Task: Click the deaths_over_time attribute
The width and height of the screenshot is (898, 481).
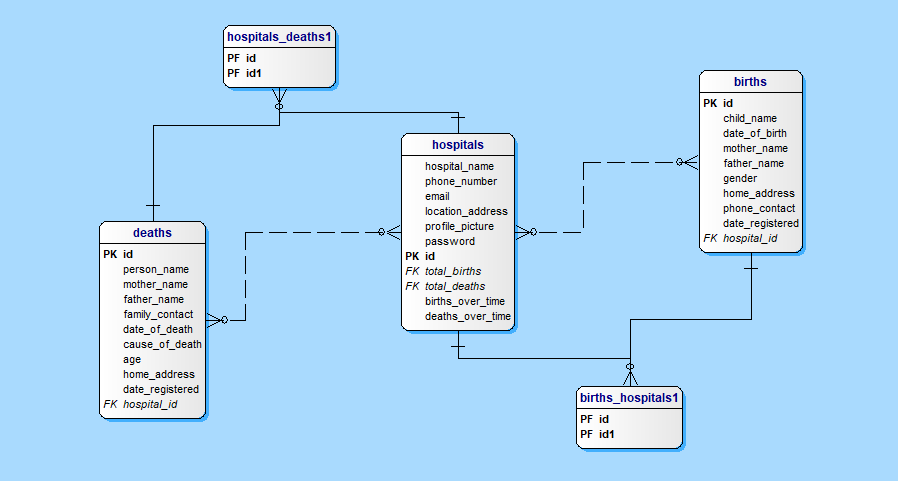Action: [x=467, y=316]
